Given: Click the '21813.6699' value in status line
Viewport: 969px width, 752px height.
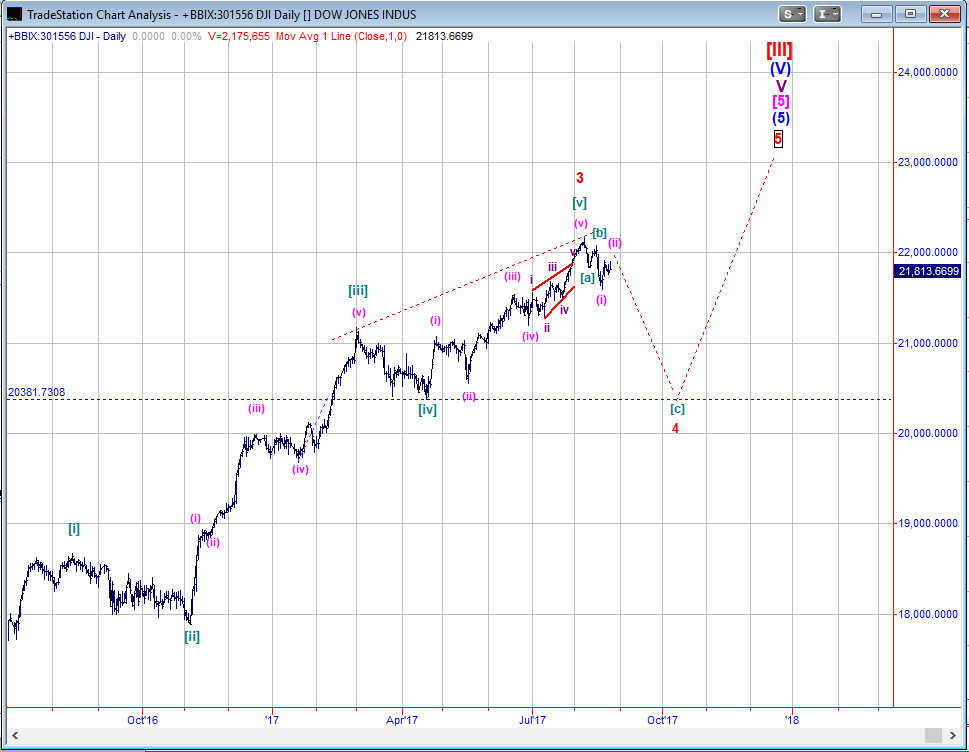Looking at the screenshot, I should (x=444, y=36).
